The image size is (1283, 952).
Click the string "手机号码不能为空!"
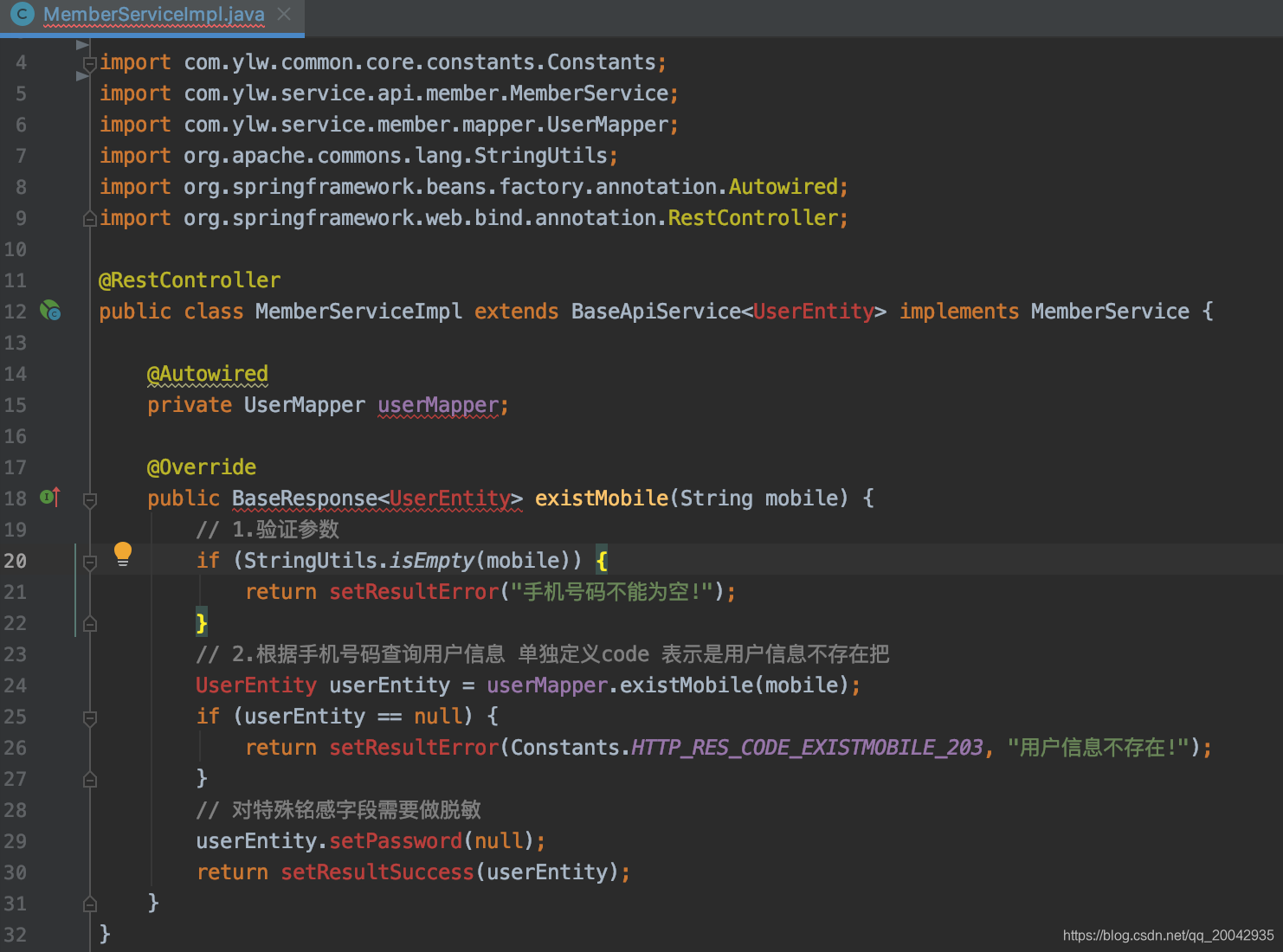point(613,592)
